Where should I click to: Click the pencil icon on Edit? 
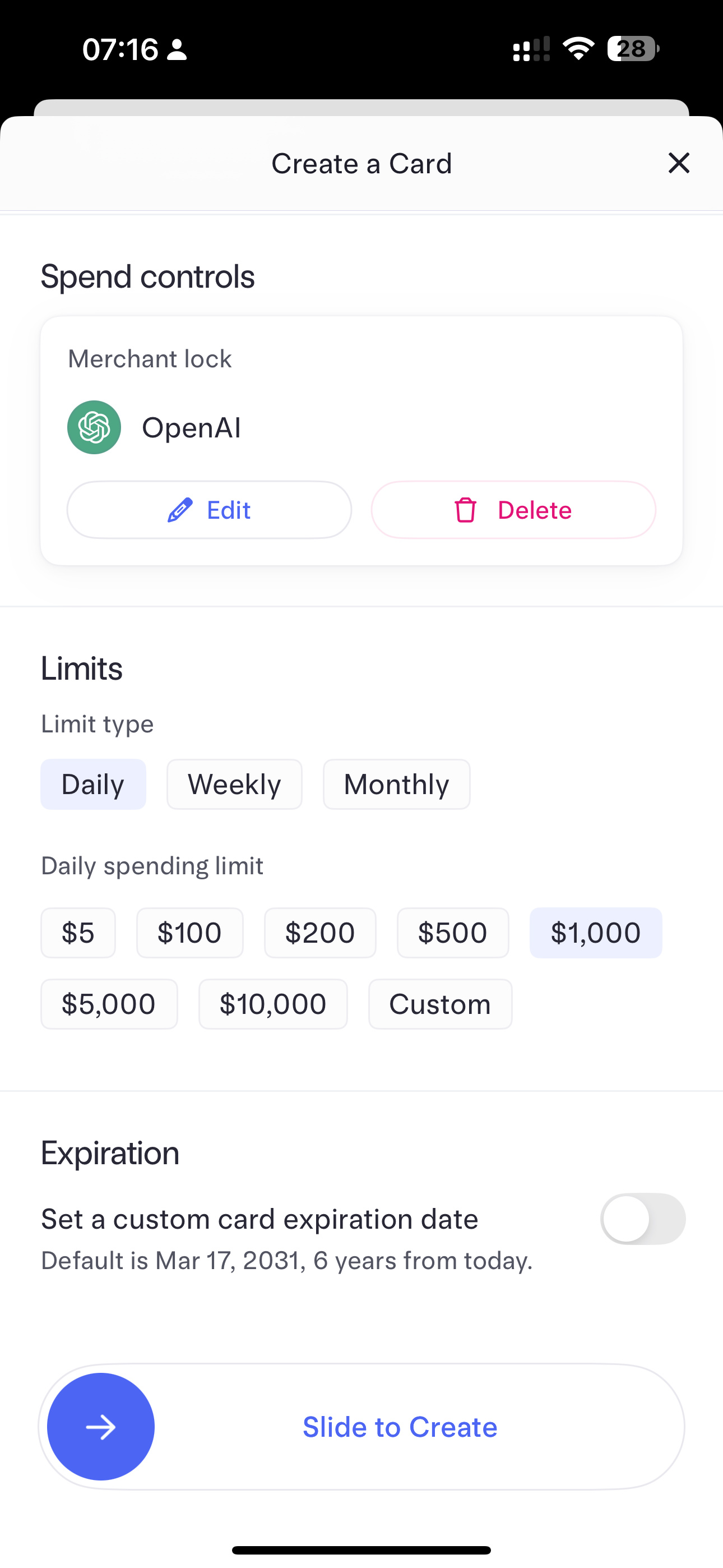tap(180, 510)
